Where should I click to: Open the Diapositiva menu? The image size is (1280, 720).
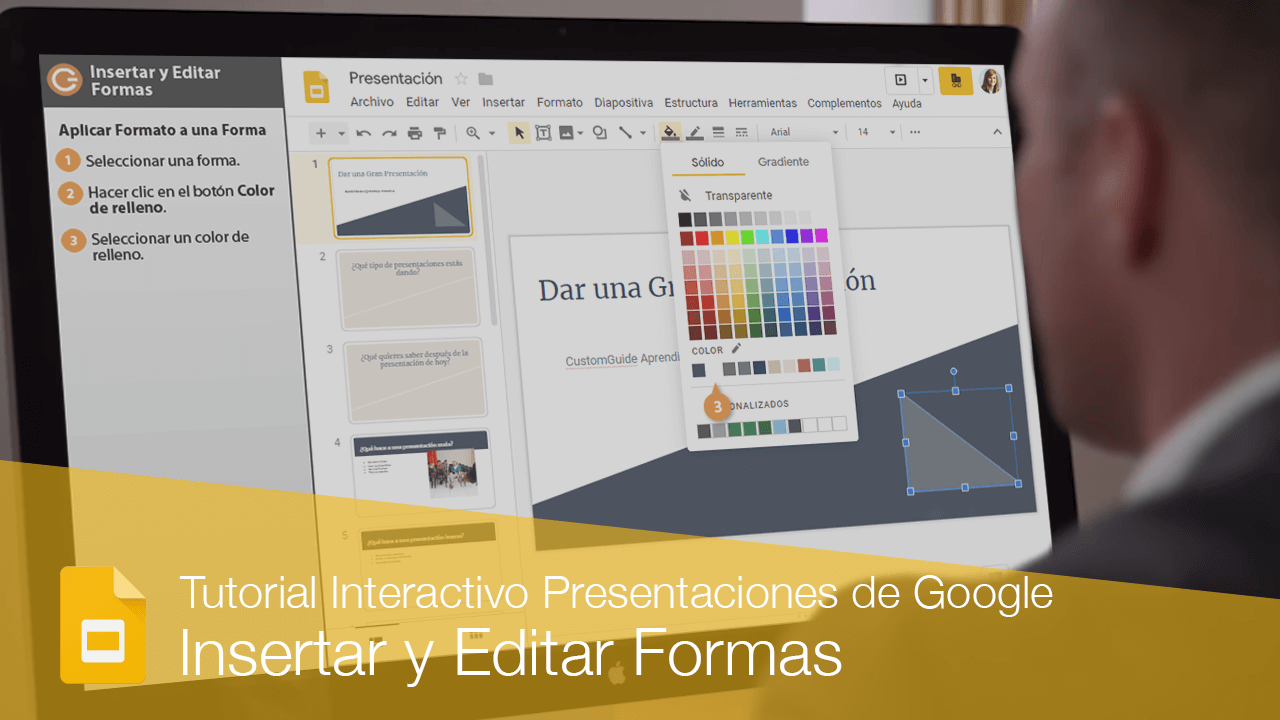(x=624, y=102)
